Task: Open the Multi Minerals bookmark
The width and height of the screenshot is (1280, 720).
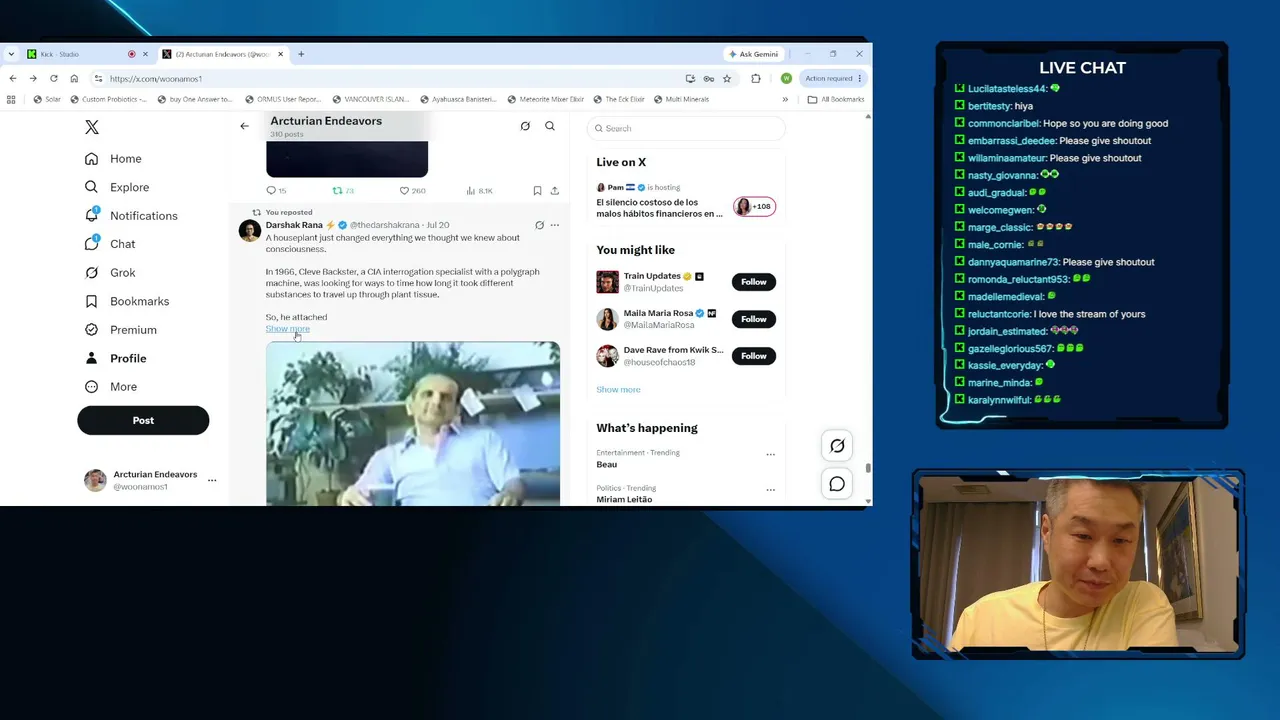Action: 681,99
